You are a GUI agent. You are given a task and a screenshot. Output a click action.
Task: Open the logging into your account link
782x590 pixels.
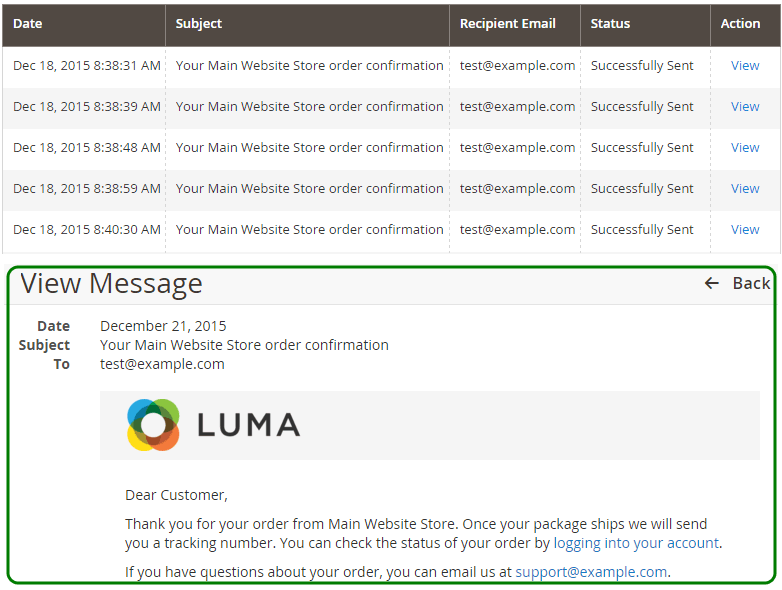636,543
